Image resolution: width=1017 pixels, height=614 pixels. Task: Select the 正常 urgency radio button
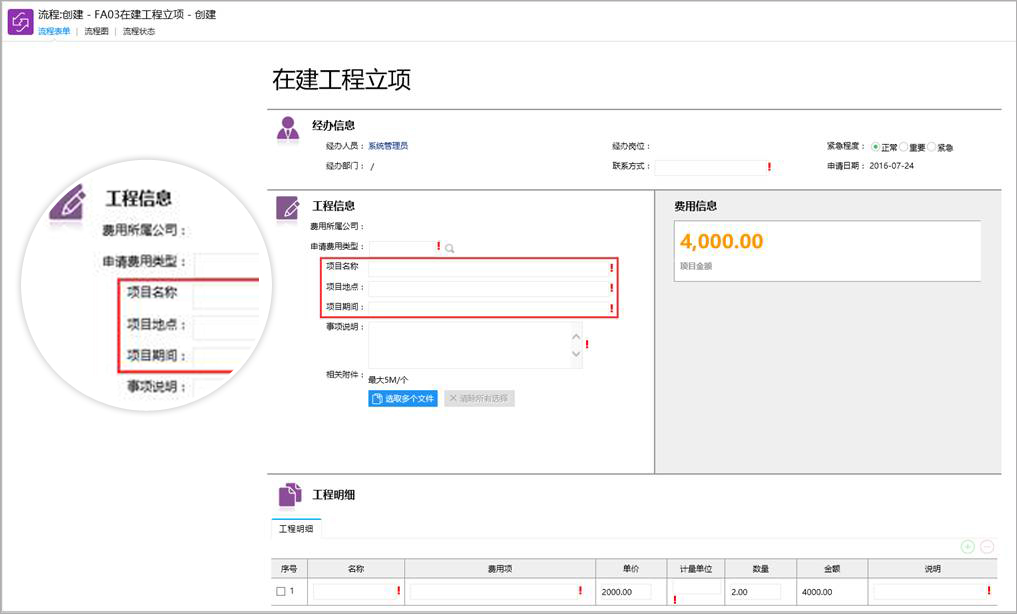tap(875, 147)
